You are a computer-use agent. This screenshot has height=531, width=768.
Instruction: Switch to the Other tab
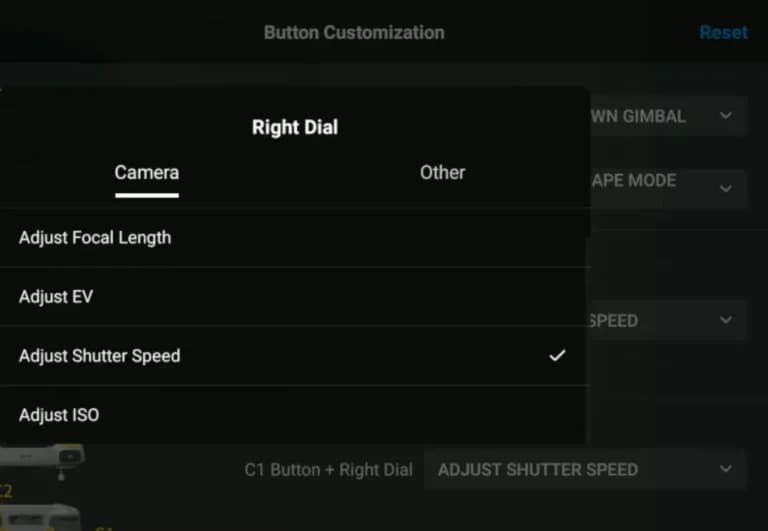tap(442, 173)
